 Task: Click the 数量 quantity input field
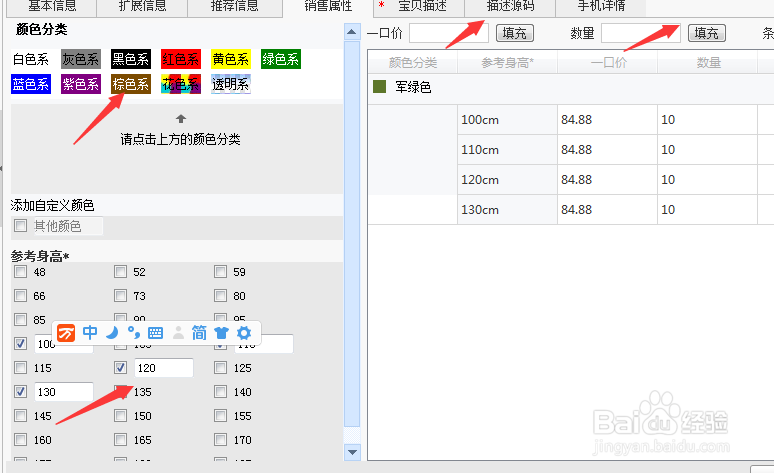tap(641, 33)
